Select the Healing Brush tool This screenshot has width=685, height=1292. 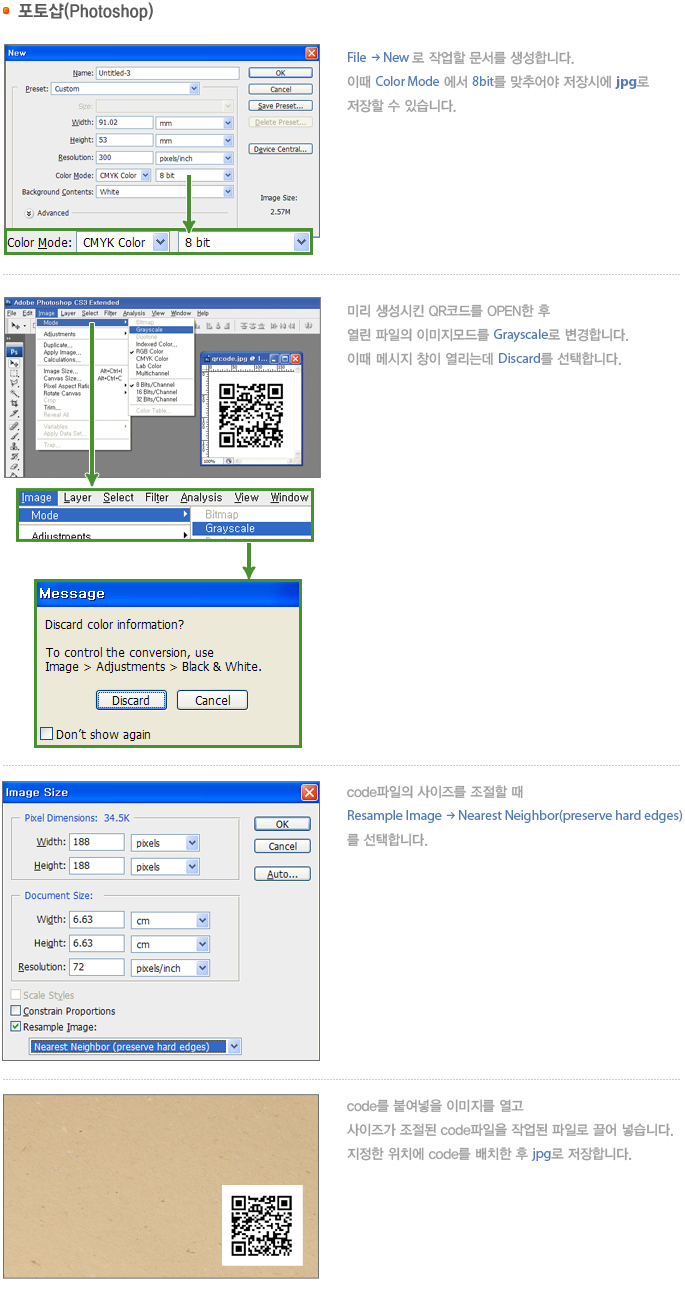(14, 426)
